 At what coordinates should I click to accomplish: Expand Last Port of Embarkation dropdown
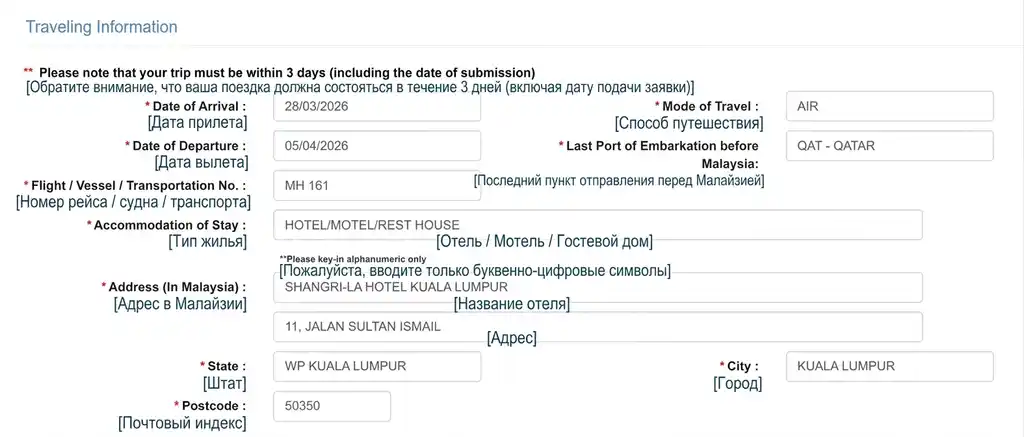pos(889,145)
